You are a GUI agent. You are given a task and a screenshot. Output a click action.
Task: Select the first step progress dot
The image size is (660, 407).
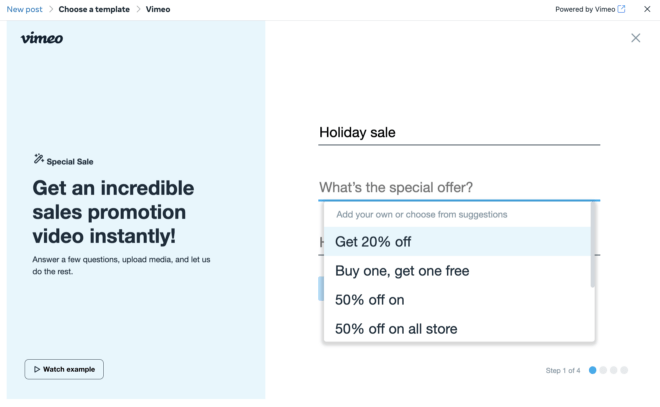coord(593,370)
